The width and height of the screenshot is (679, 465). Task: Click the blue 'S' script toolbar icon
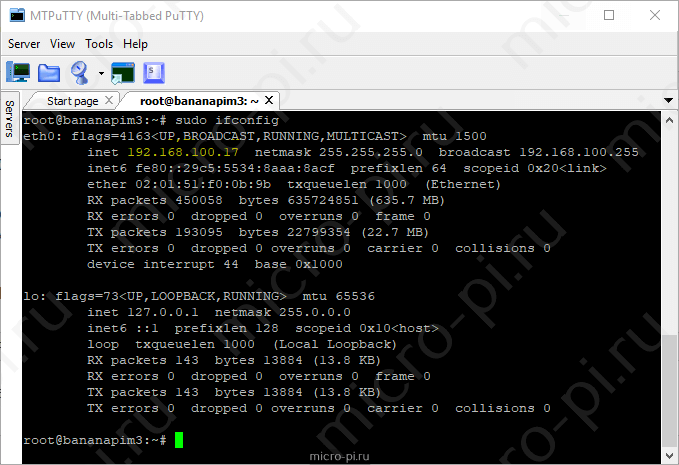pos(154,73)
